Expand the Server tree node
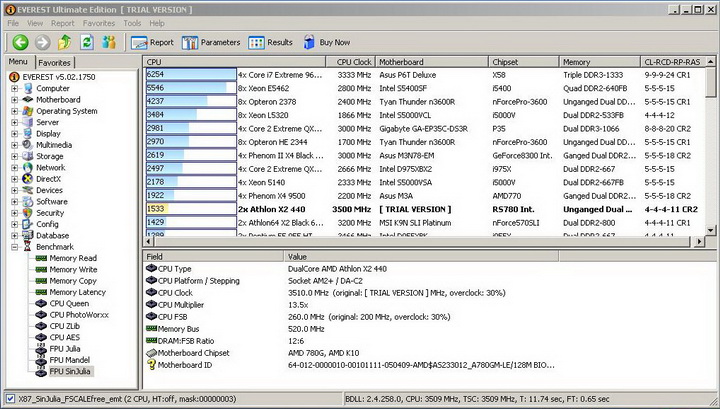Image resolution: width=720 pixels, height=409 pixels. [x=14, y=122]
